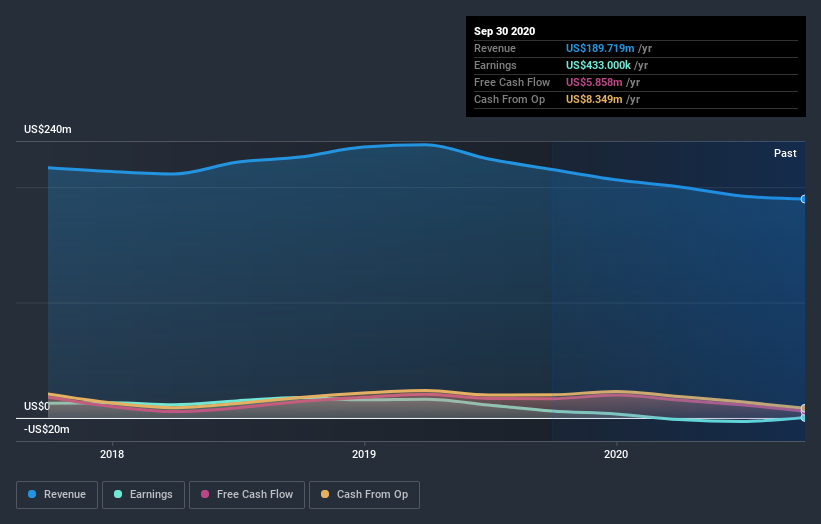Click the pink Free Cash Flow legend dot
The width and height of the screenshot is (821, 524).
click(x=205, y=494)
